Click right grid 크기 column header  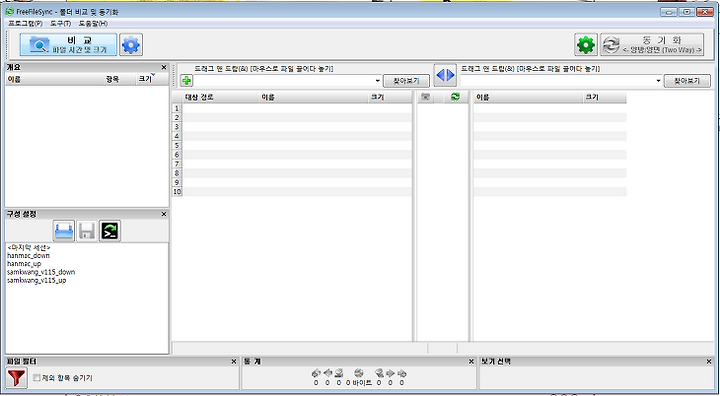[605, 97]
